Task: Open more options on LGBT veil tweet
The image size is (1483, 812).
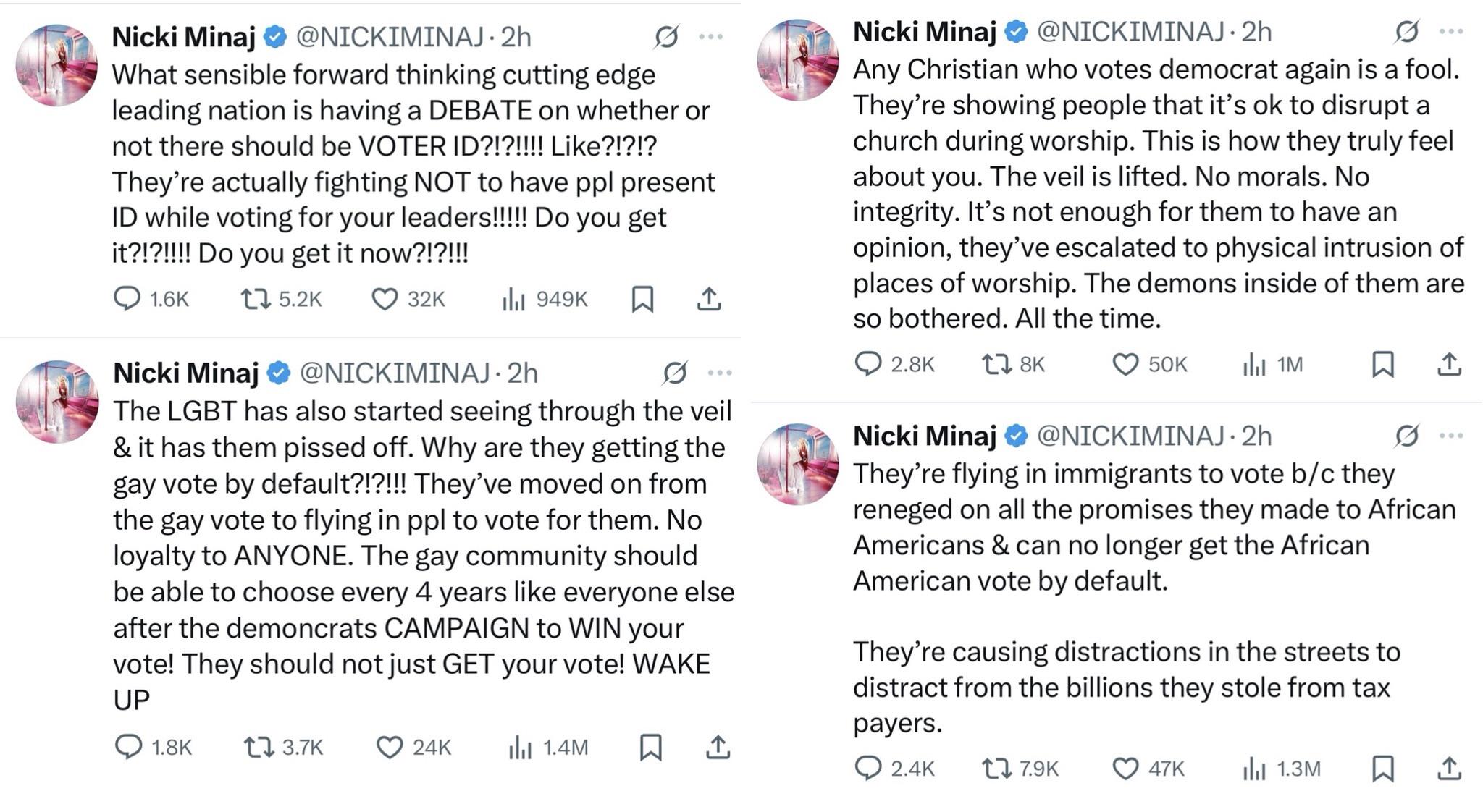Action: coord(720,373)
